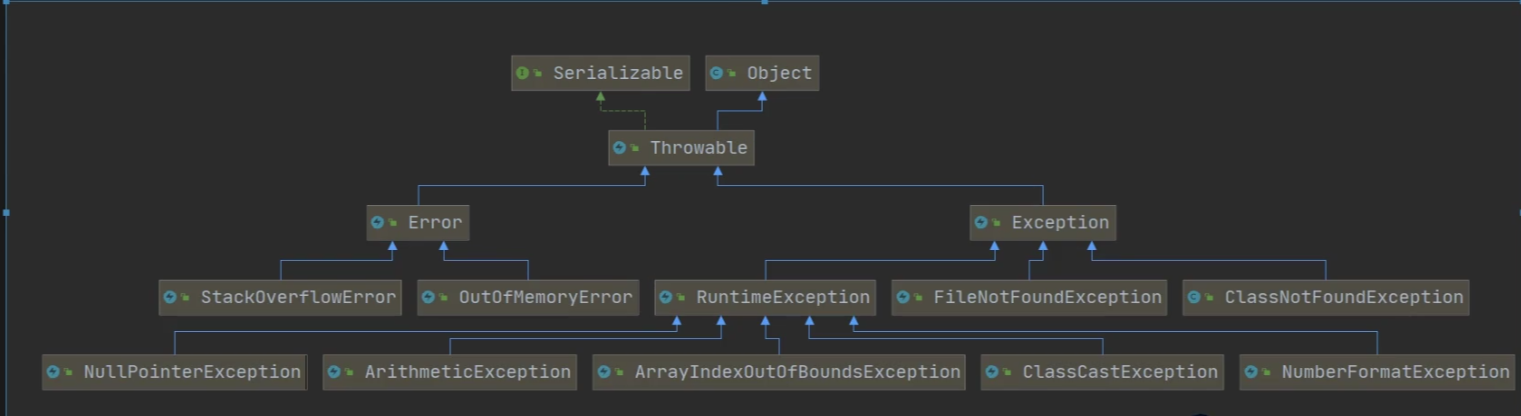The width and height of the screenshot is (1521, 416).
Task: Click the StackOverflowError class icon
Action: 170,297
